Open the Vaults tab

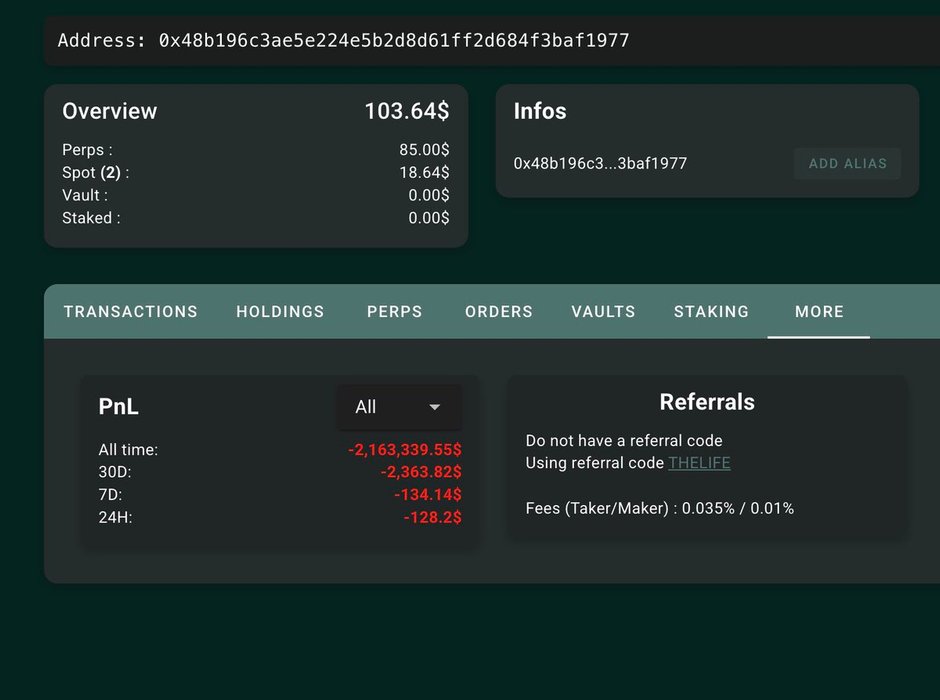point(603,312)
